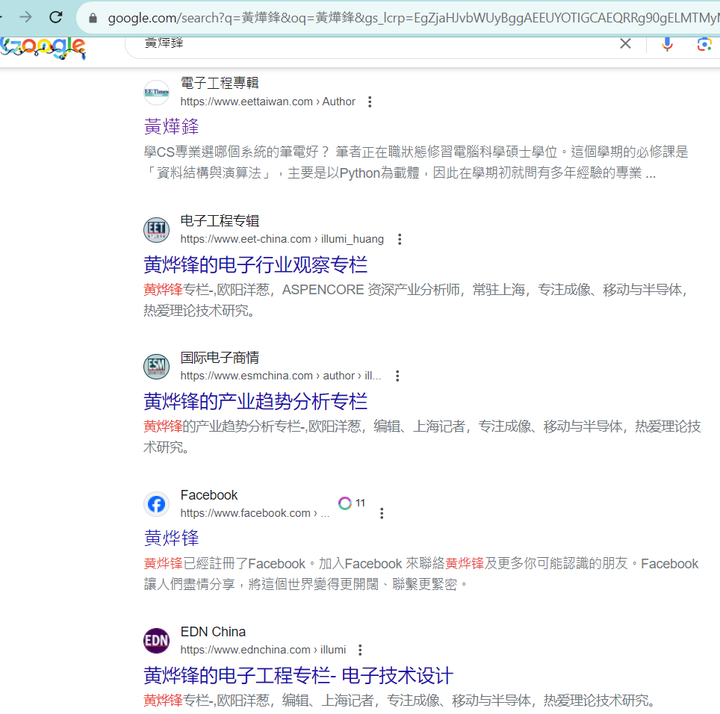Clear the search box with X icon
Viewport: 720px width, 714px height.
pyautogui.click(x=625, y=44)
